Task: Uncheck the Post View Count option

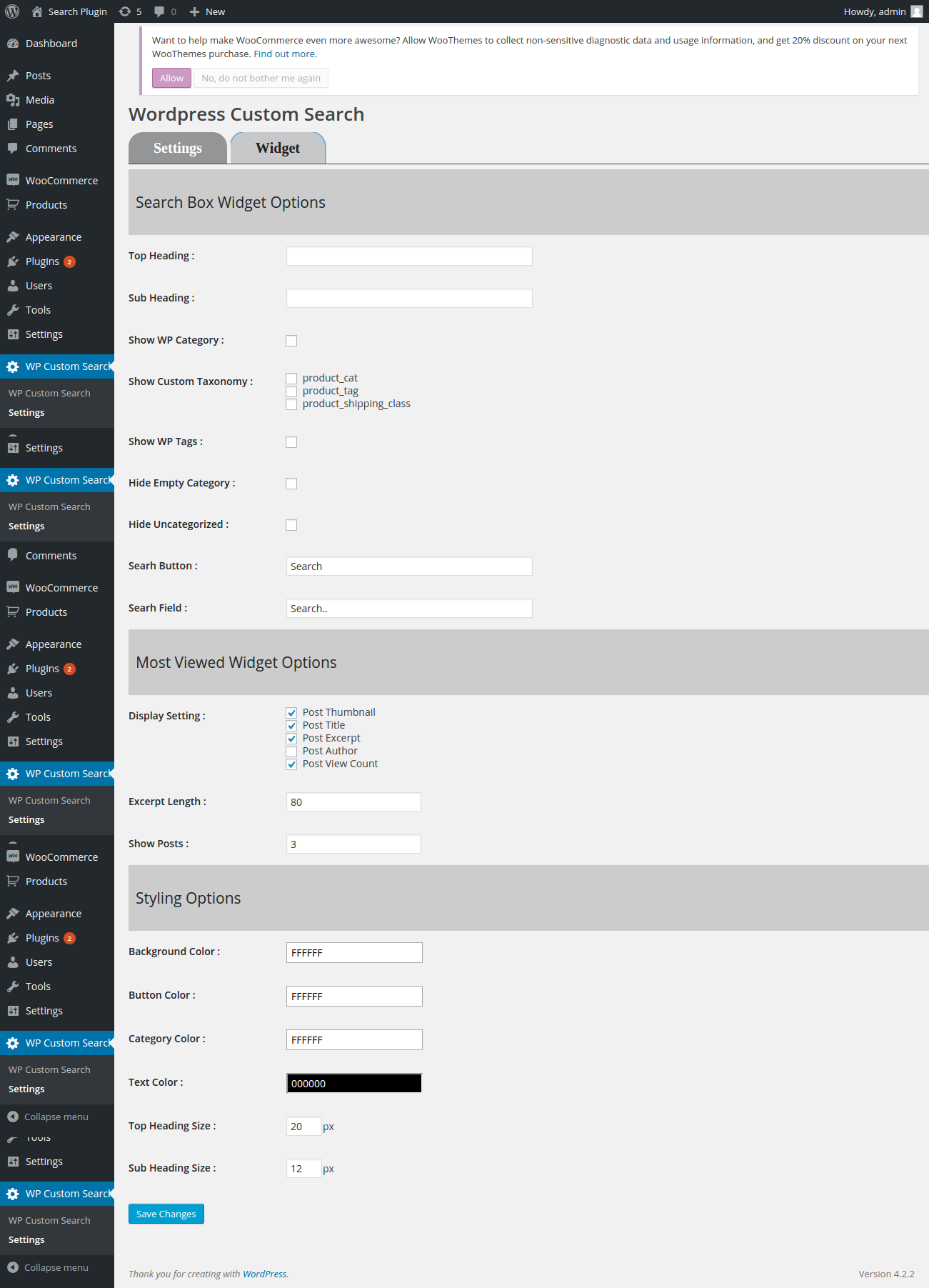Action: coord(291,764)
